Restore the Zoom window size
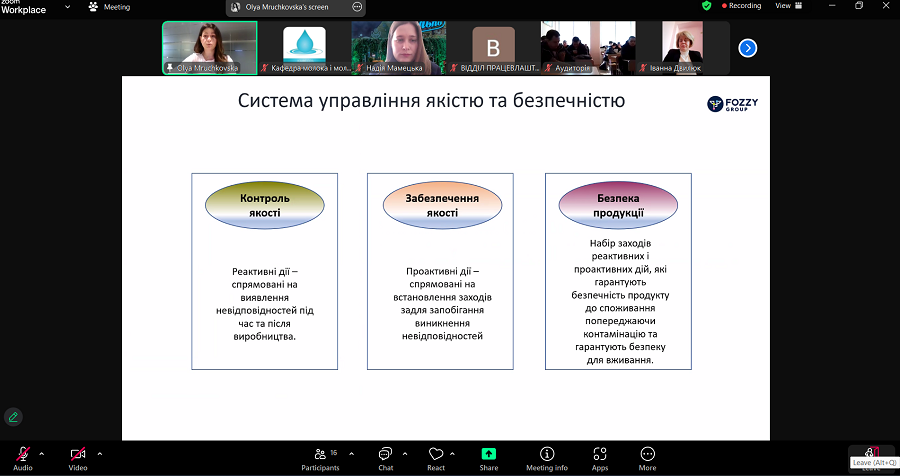The image size is (900, 476). click(859, 5)
